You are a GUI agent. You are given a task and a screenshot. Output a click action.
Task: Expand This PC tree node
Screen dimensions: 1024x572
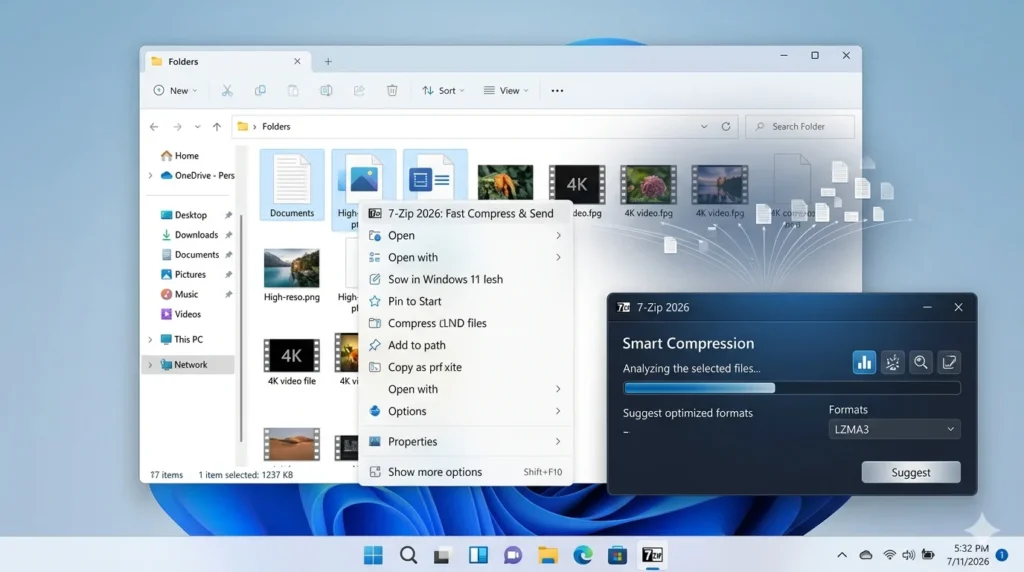tap(151, 340)
